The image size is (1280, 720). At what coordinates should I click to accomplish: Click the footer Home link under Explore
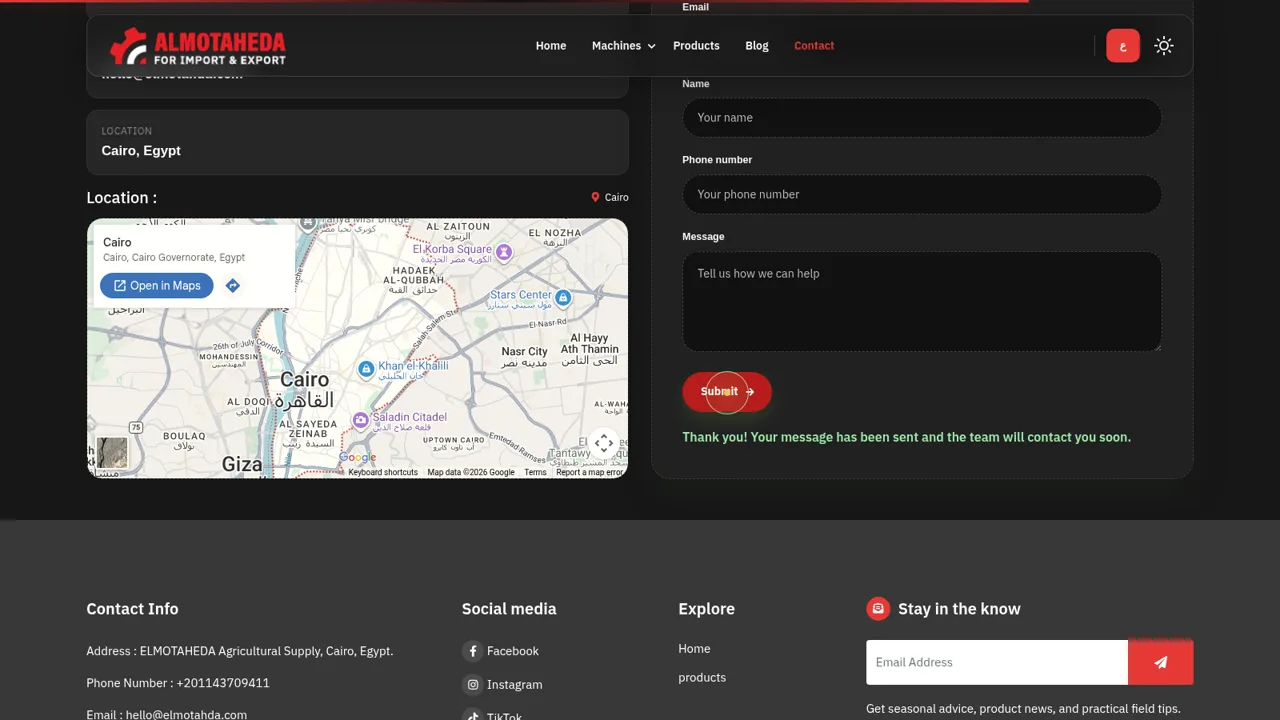click(694, 649)
